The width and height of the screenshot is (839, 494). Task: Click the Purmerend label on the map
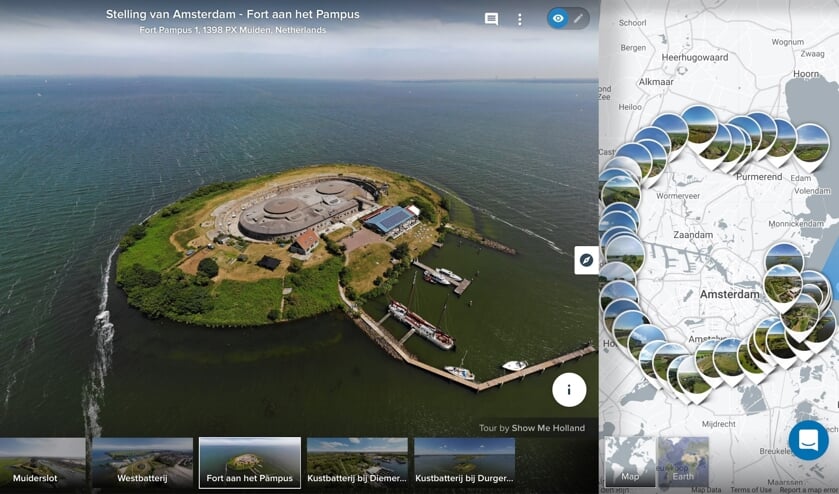pos(759,177)
